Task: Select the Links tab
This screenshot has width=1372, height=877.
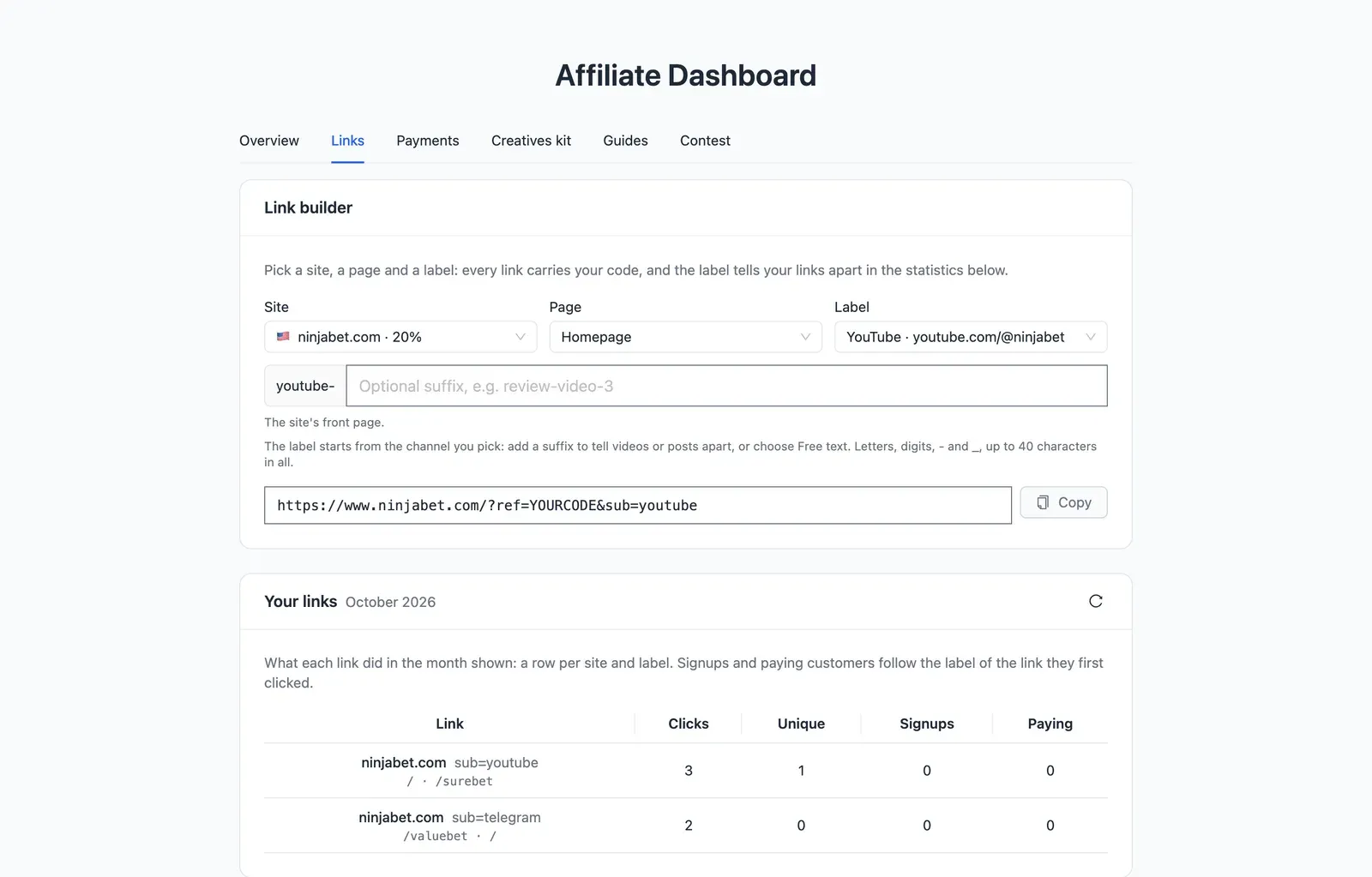Action: pyautogui.click(x=347, y=141)
